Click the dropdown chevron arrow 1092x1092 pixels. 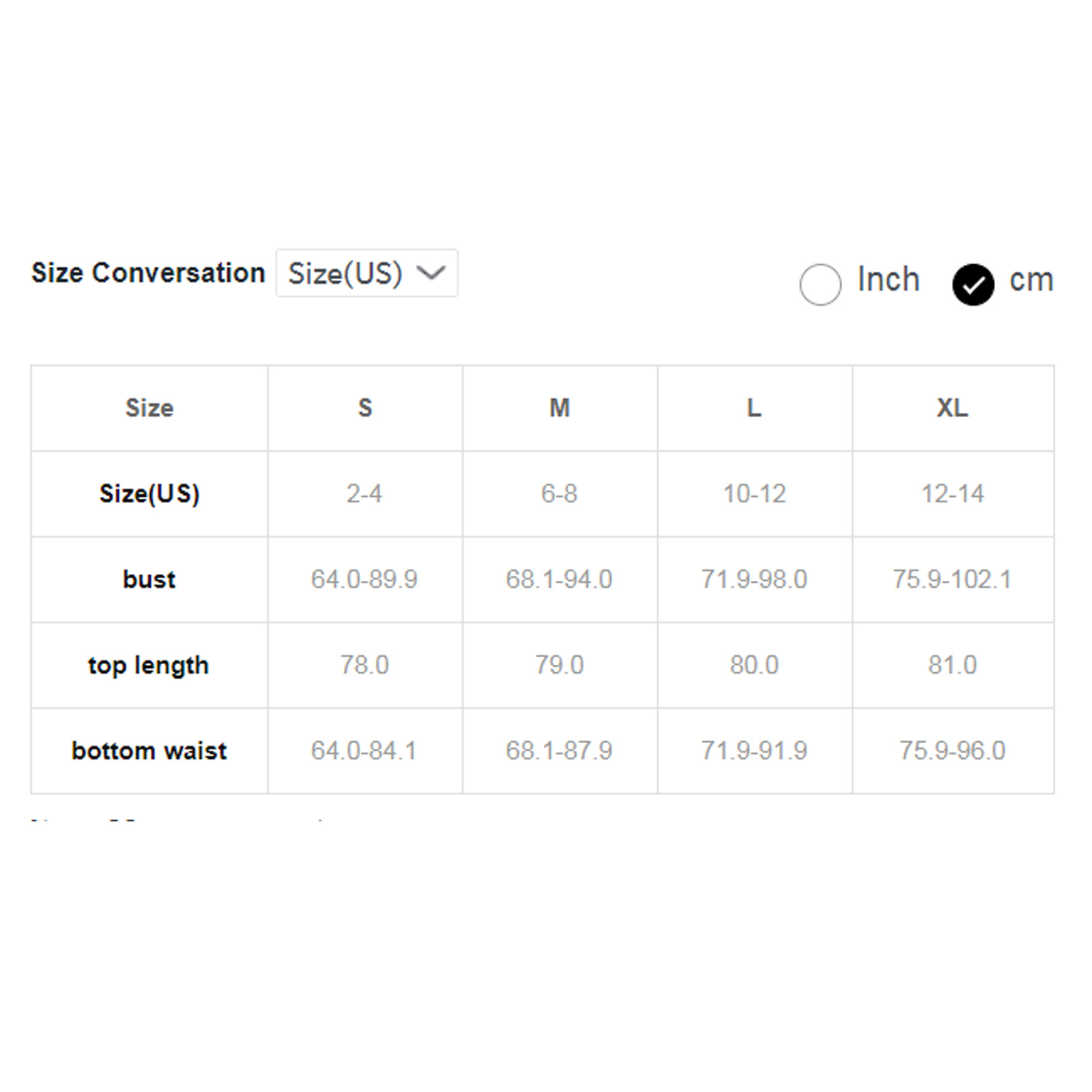click(x=431, y=274)
